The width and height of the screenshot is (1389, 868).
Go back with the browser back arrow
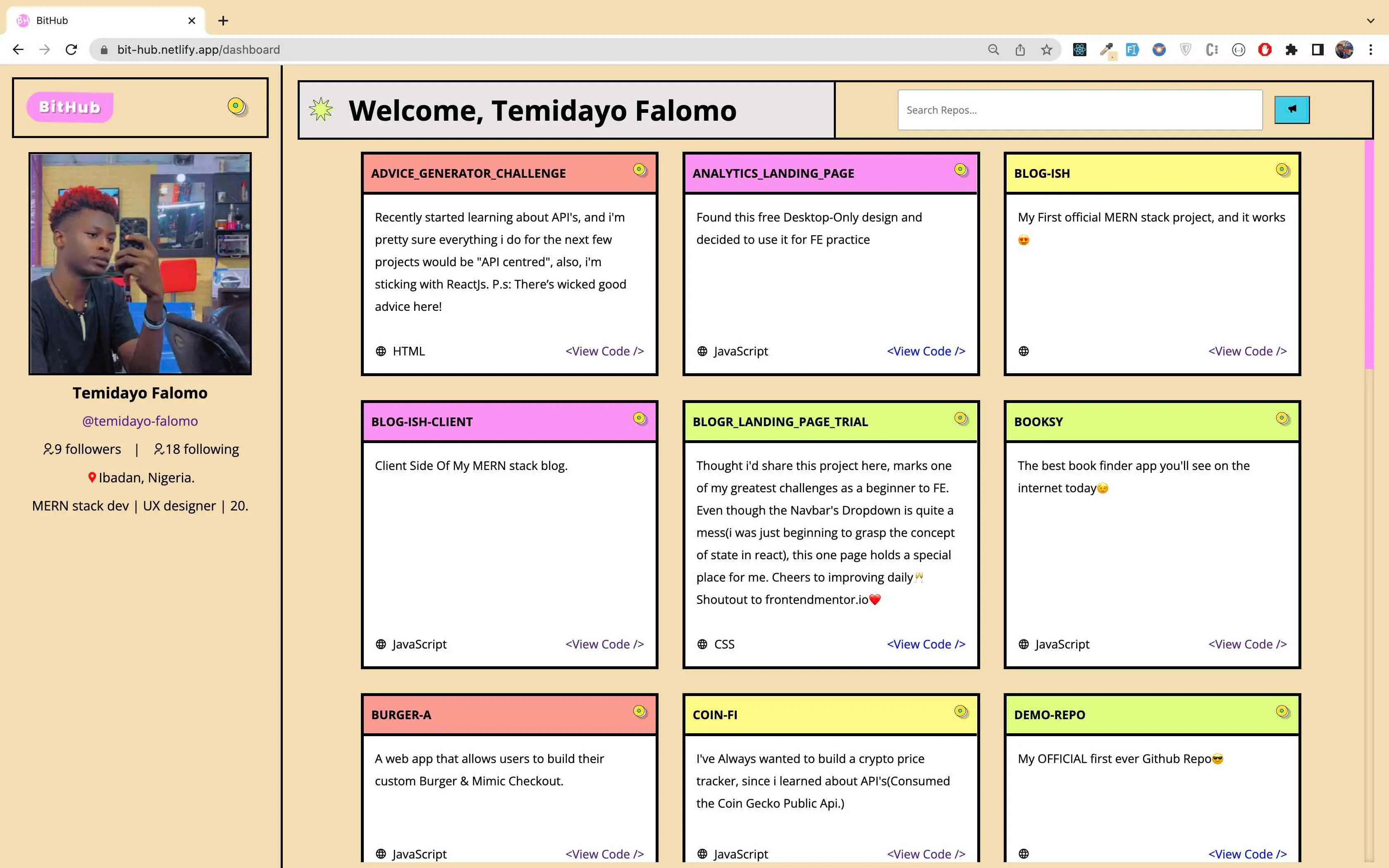pyautogui.click(x=18, y=49)
